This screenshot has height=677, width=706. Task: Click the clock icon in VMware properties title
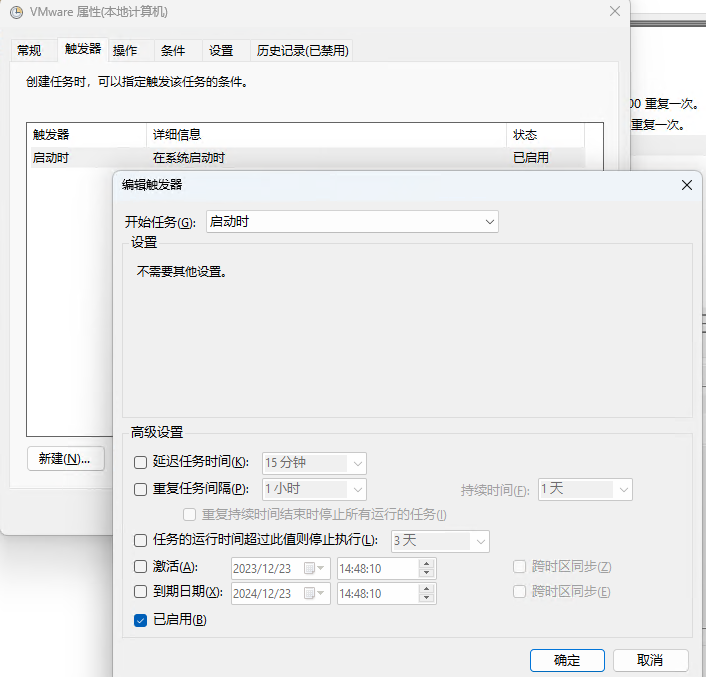pyautogui.click(x=16, y=12)
